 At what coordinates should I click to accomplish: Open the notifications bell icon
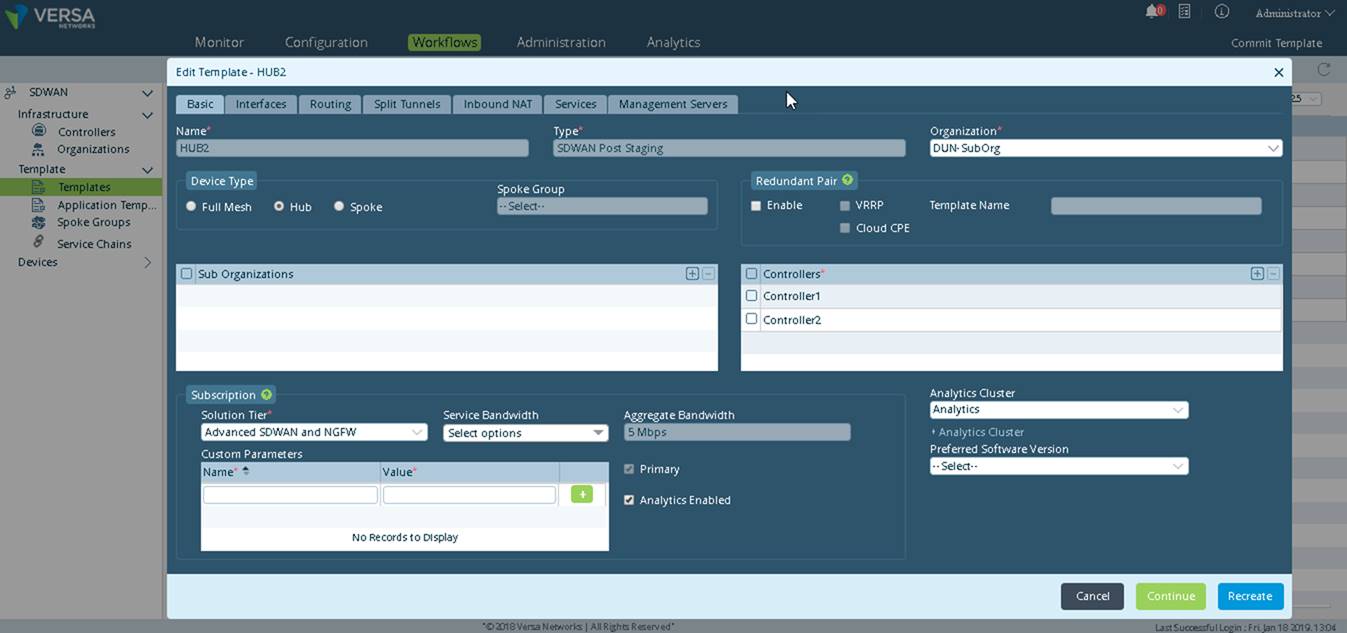pyautogui.click(x=1153, y=12)
